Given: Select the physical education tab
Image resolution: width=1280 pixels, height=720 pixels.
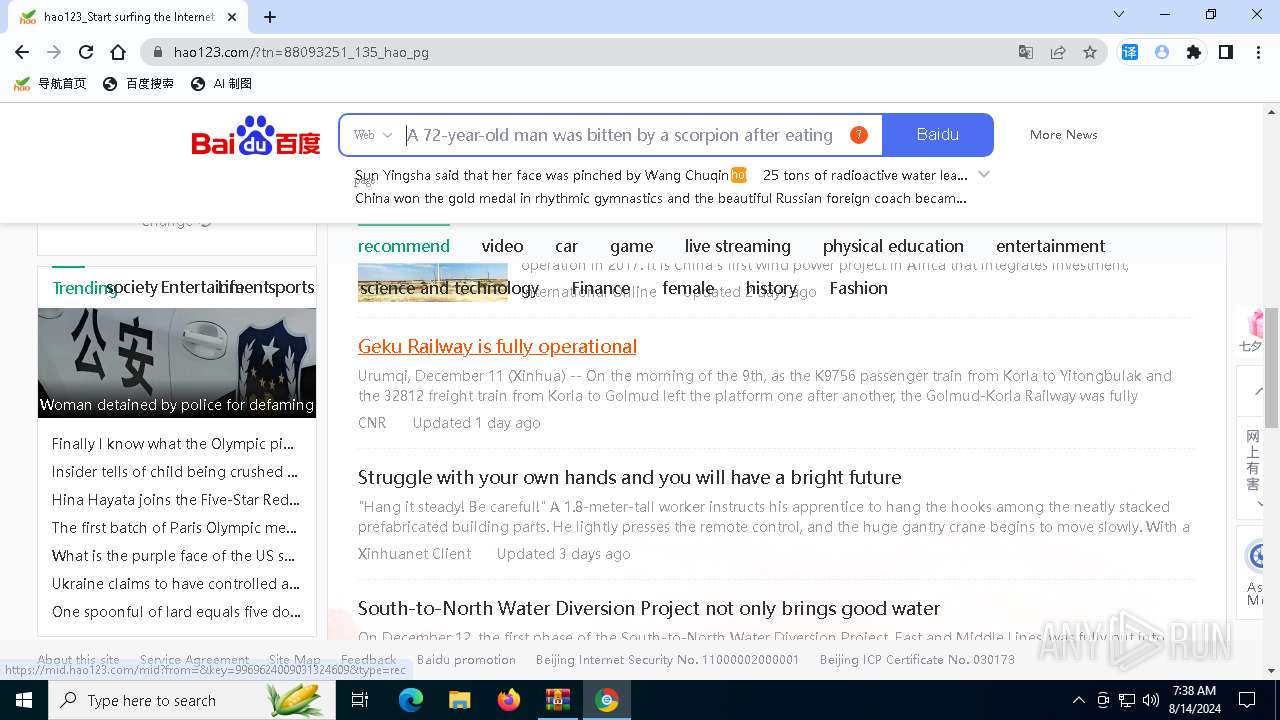Looking at the screenshot, I should [x=893, y=246].
